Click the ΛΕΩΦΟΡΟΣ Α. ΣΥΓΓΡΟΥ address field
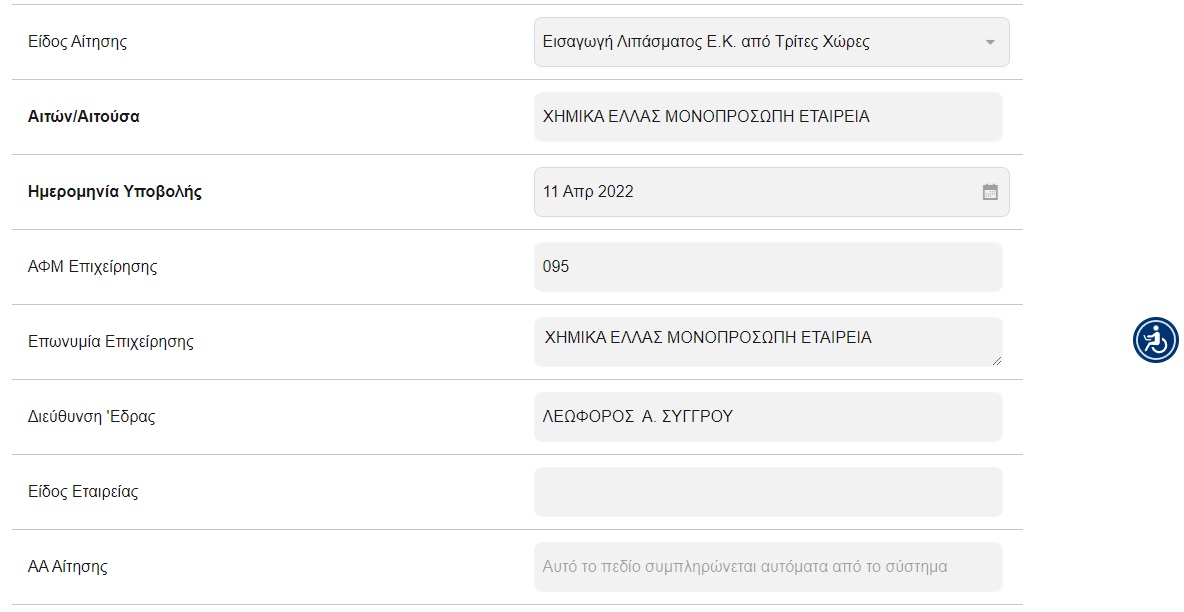 point(768,416)
